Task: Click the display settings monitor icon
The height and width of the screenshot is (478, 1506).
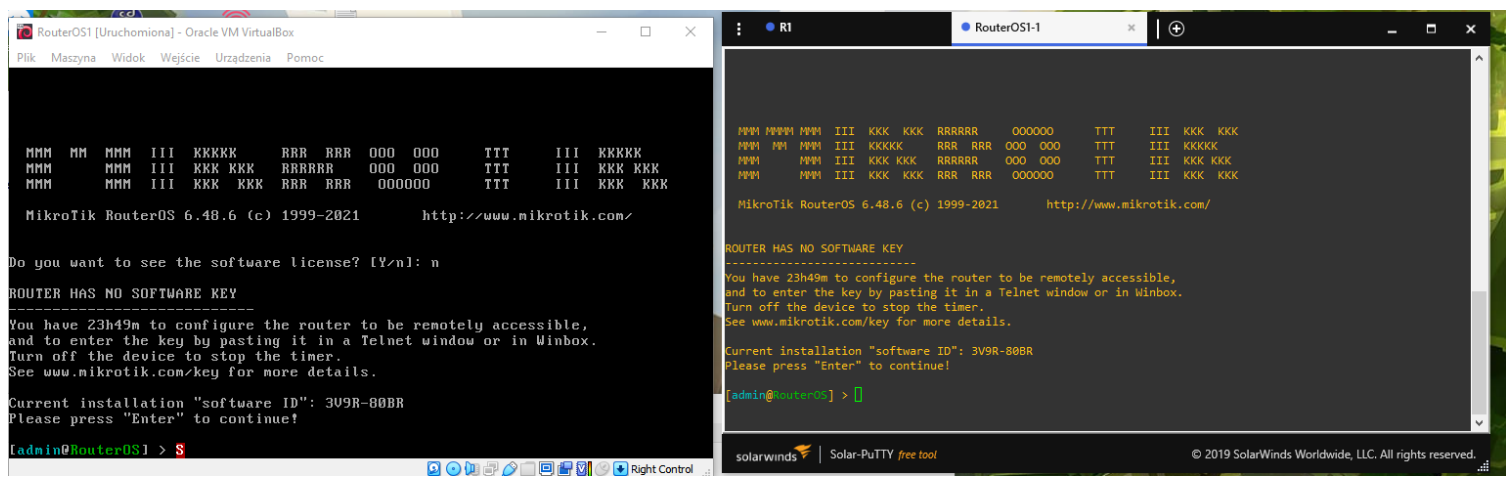Action: [547, 469]
